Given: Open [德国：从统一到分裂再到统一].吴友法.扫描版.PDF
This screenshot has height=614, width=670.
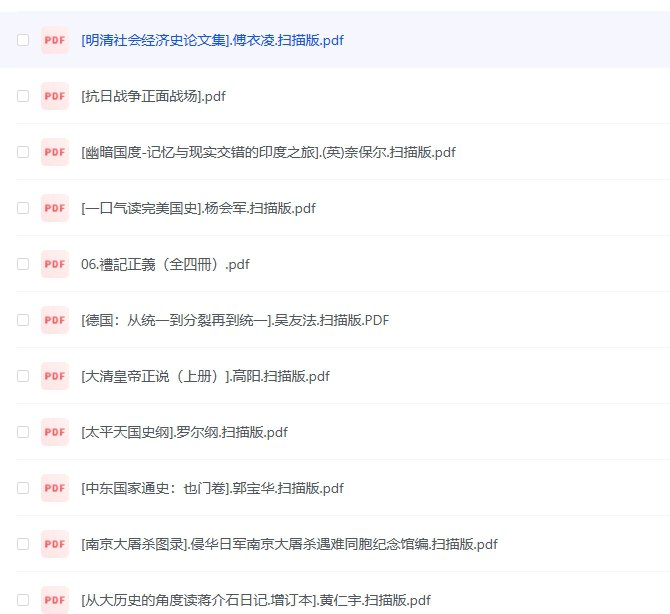Looking at the screenshot, I should (x=235, y=320).
